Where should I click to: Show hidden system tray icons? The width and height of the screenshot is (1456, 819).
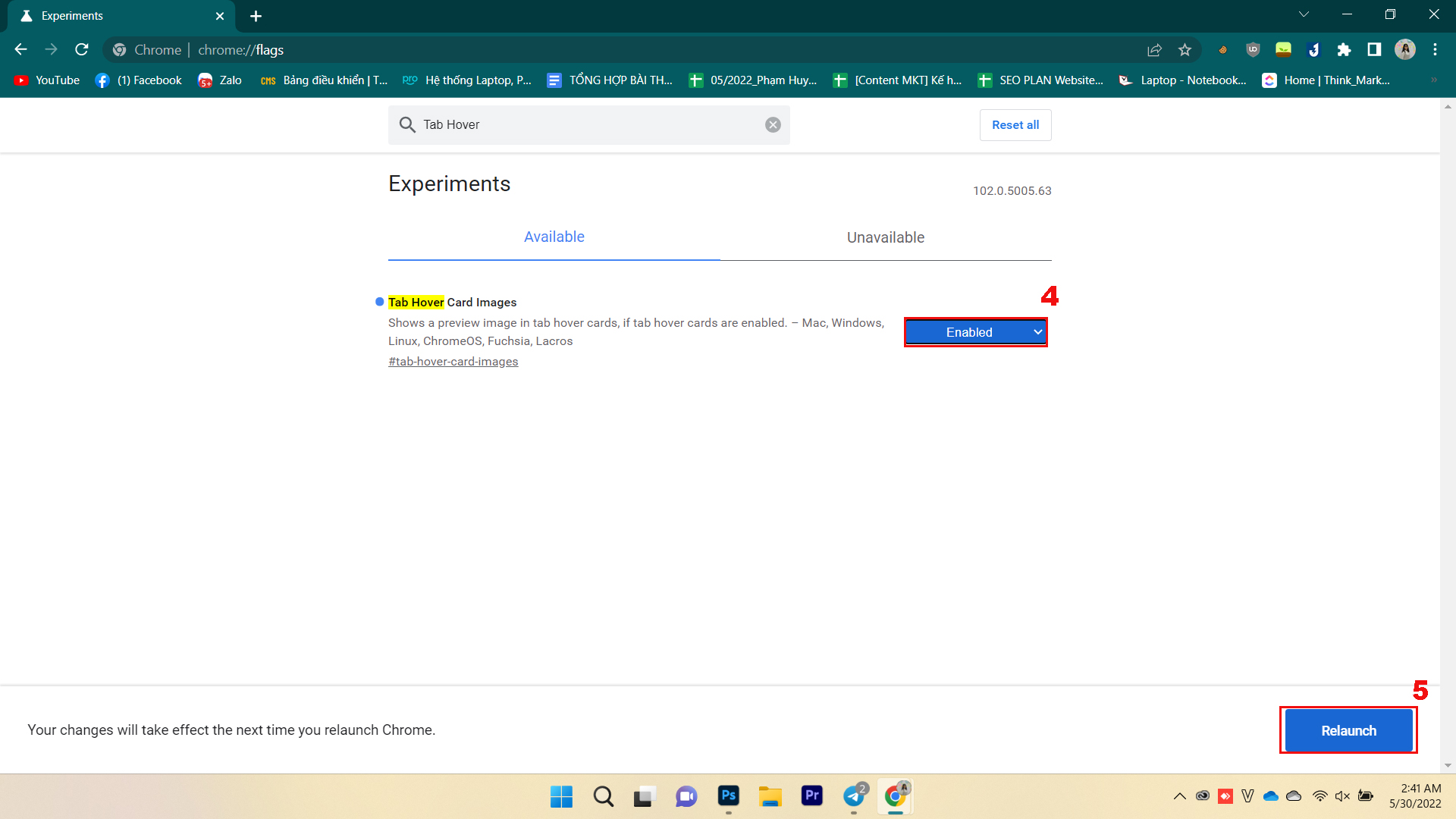pyautogui.click(x=1179, y=796)
